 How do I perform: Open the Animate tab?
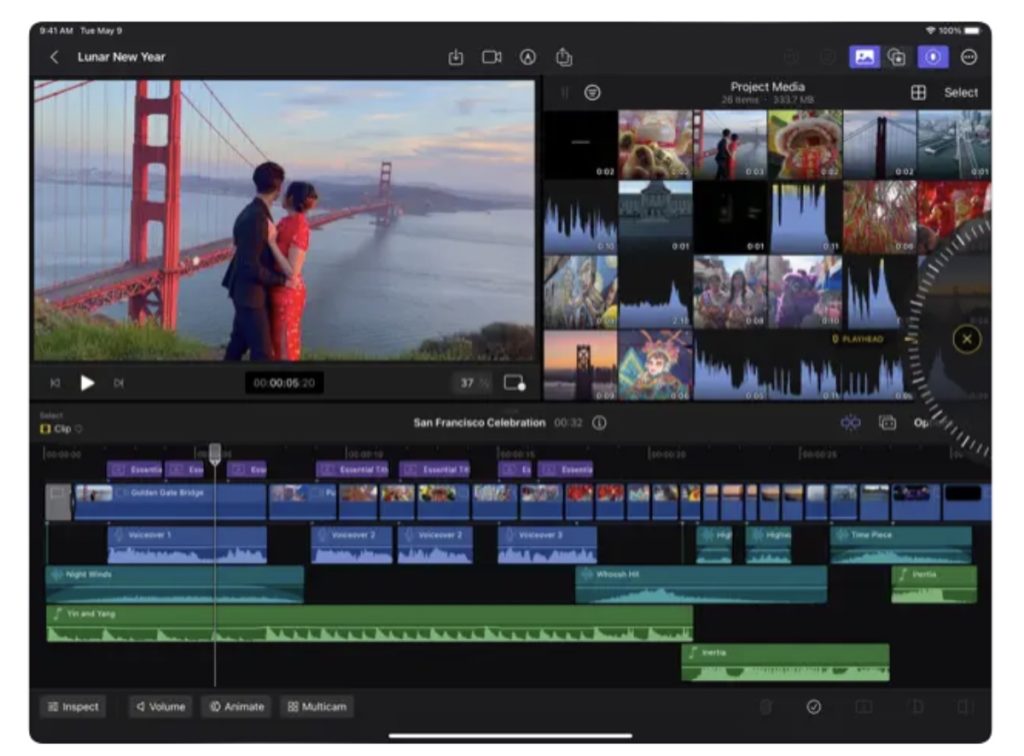coord(237,707)
